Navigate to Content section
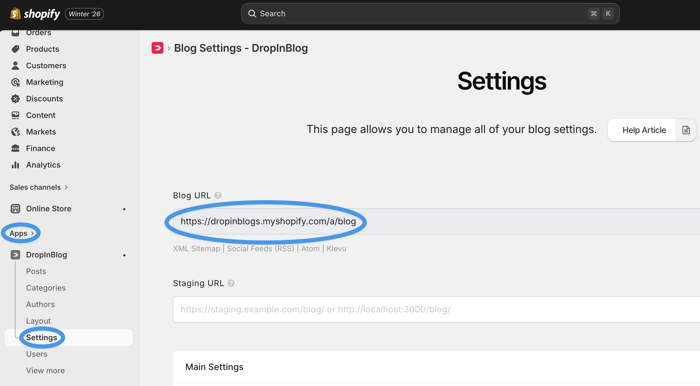Image resolution: width=700 pixels, height=386 pixels. tap(41, 115)
